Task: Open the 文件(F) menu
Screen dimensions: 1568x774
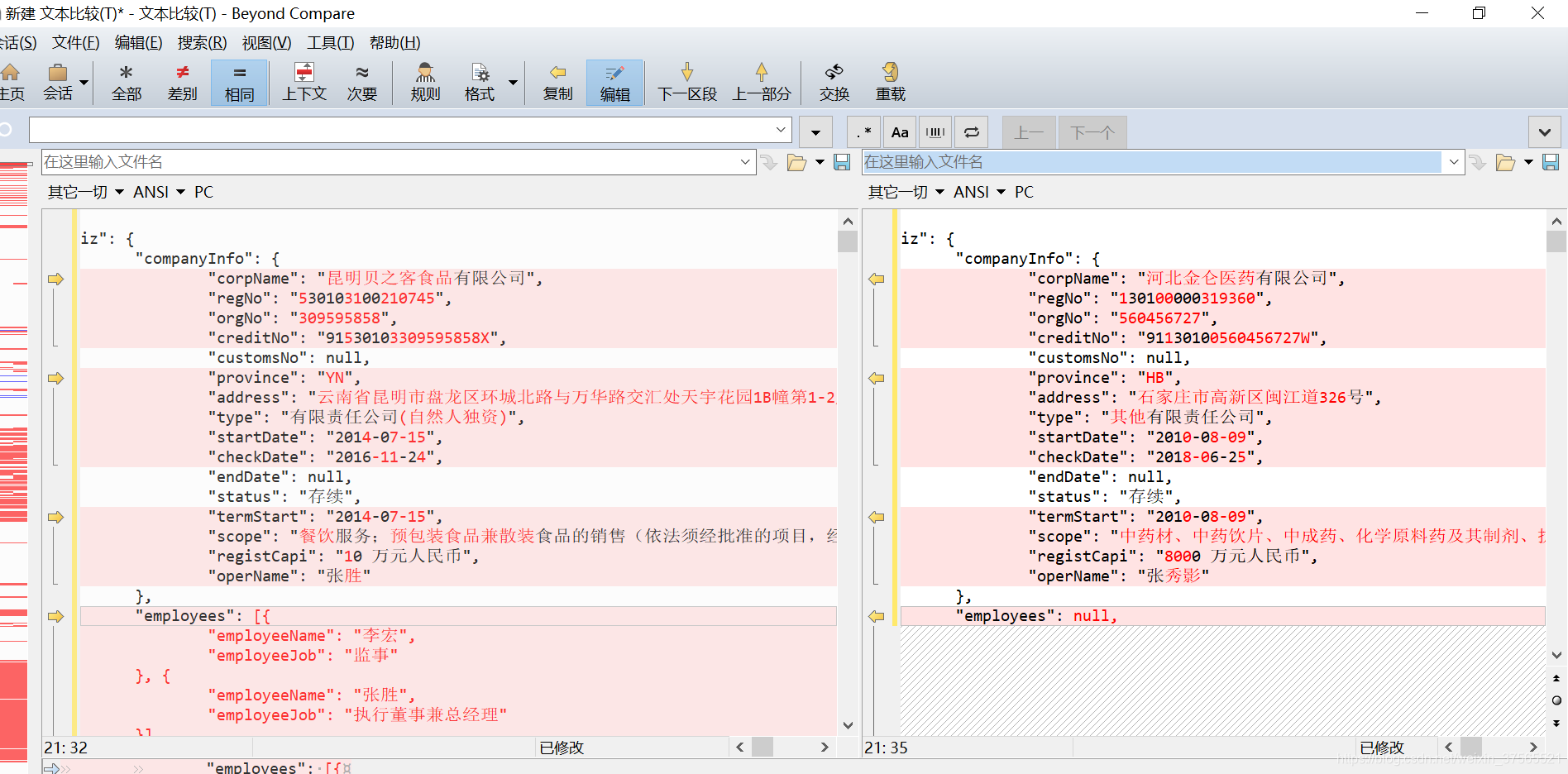Action: click(x=75, y=43)
